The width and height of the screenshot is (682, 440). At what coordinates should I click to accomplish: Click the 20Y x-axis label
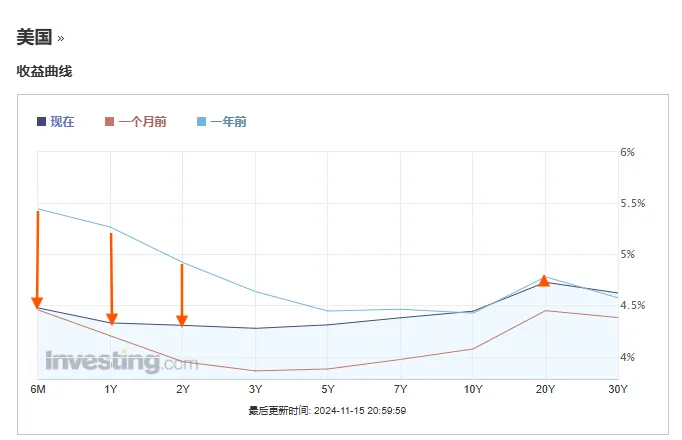tap(545, 389)
